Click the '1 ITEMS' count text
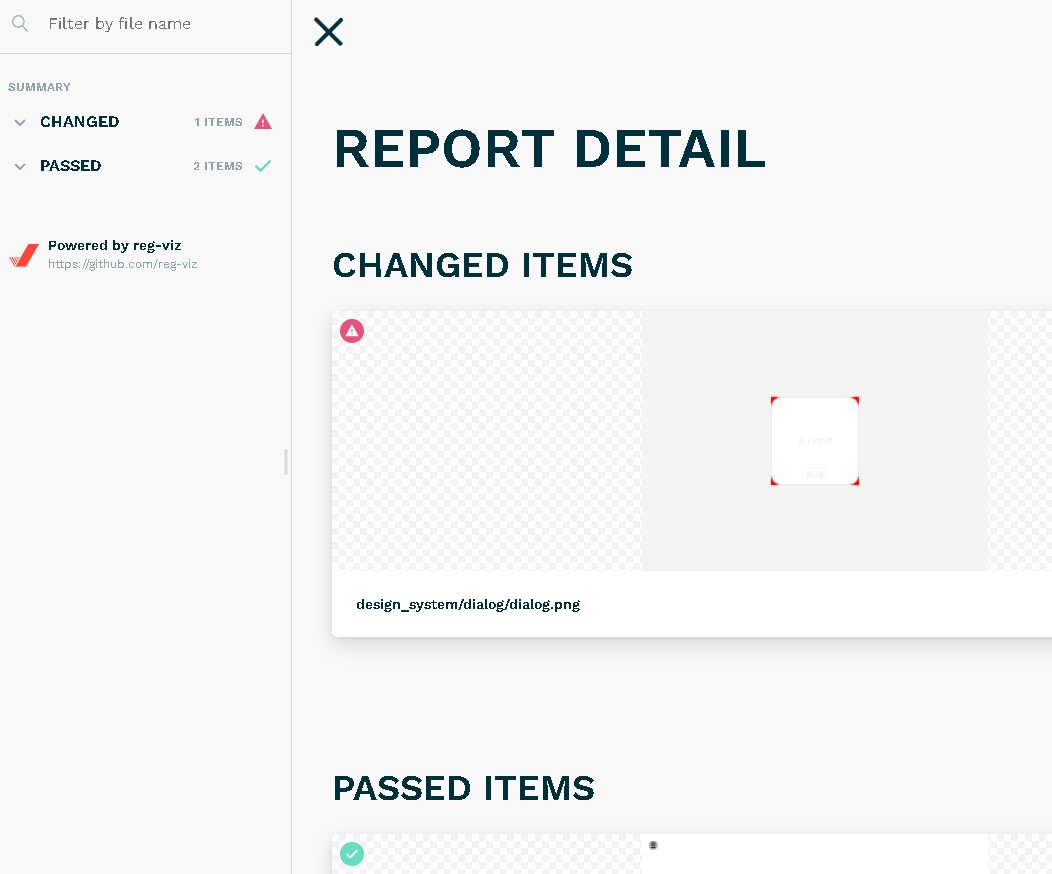This screenshot has height=874, width=1052. 218,122
